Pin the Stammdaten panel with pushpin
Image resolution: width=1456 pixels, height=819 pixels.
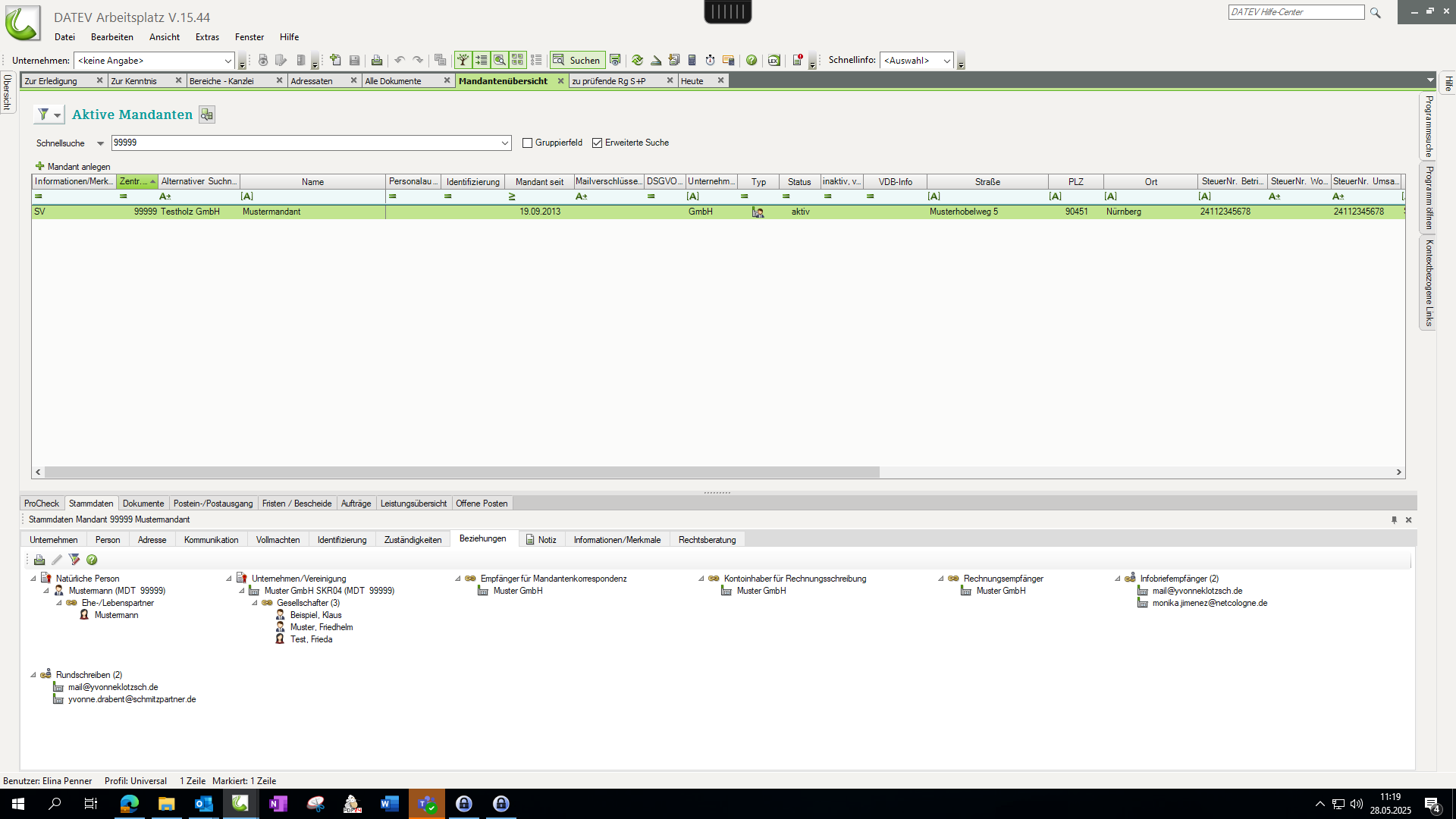coord(1394,520)
